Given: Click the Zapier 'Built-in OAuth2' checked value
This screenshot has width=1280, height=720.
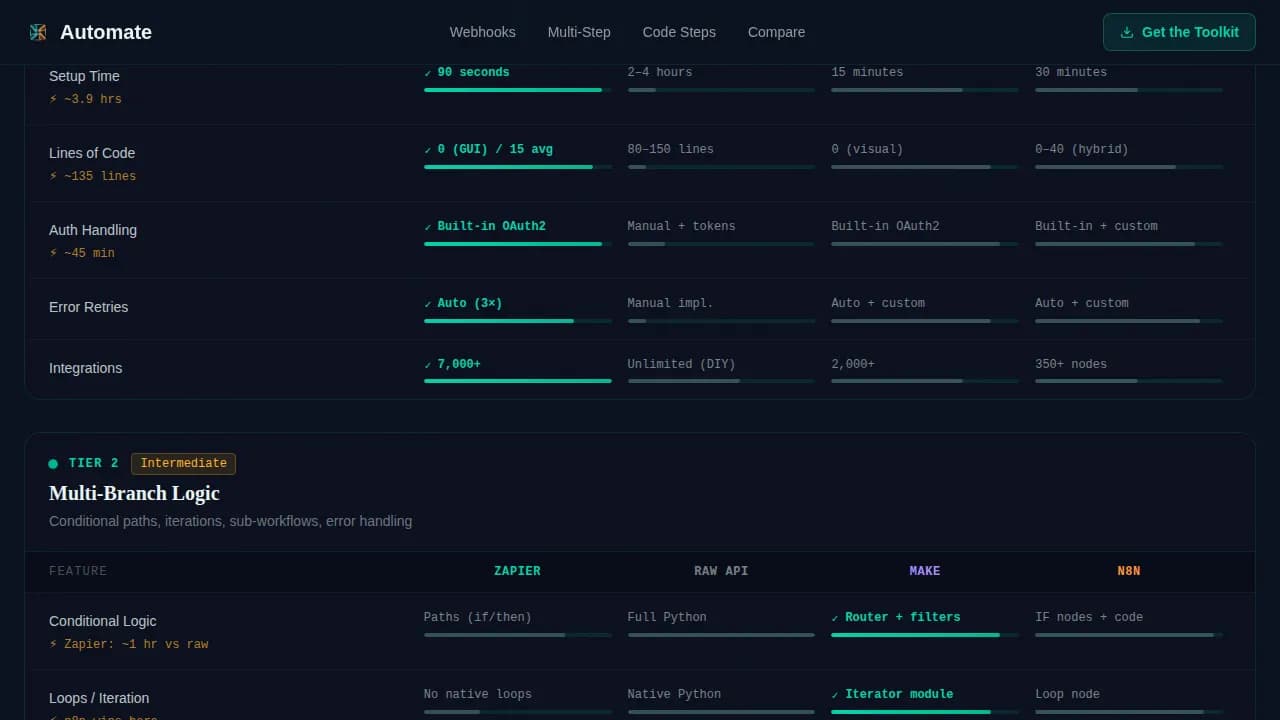Looking at the screenshot, I should 491,226.
